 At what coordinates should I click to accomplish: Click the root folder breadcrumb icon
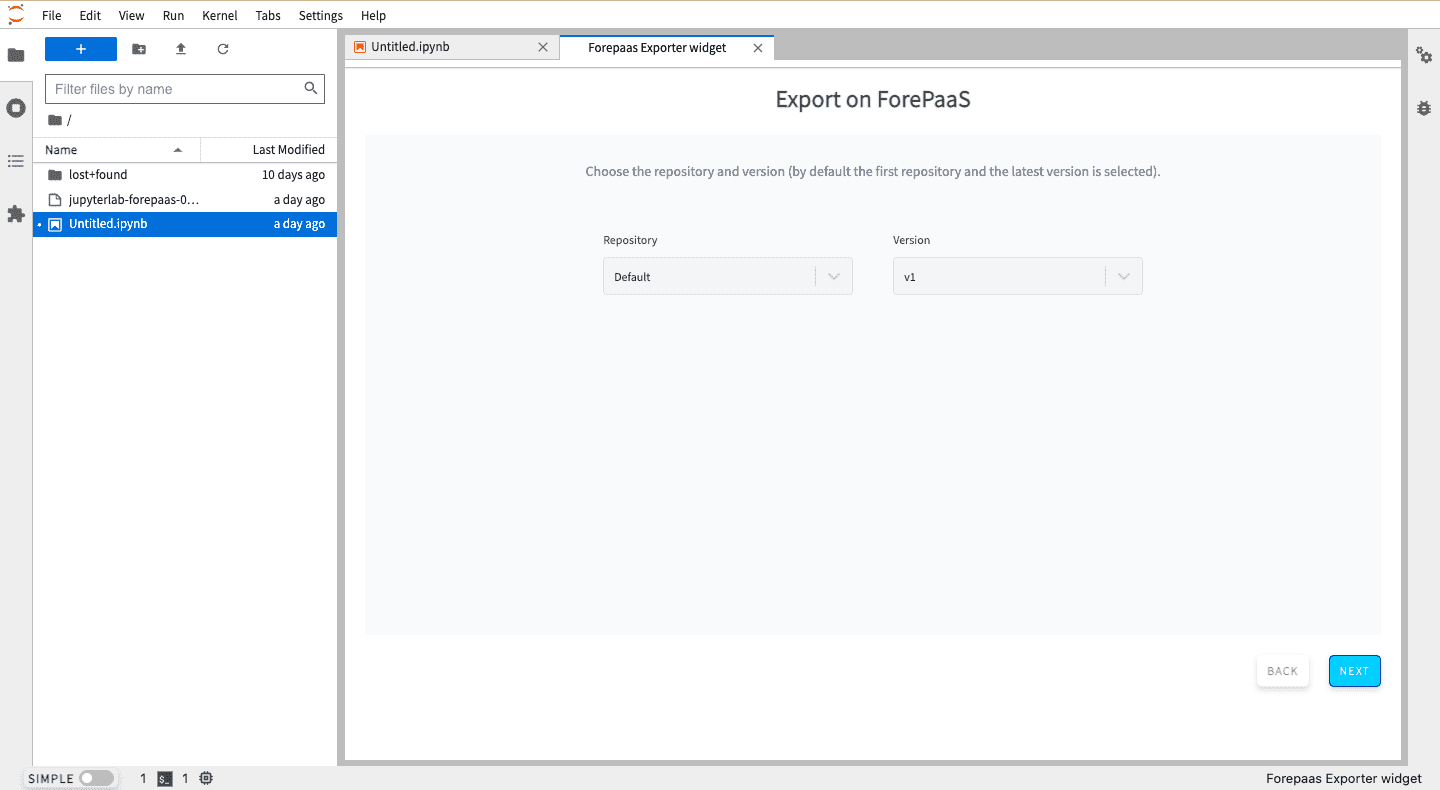point(55,120)
